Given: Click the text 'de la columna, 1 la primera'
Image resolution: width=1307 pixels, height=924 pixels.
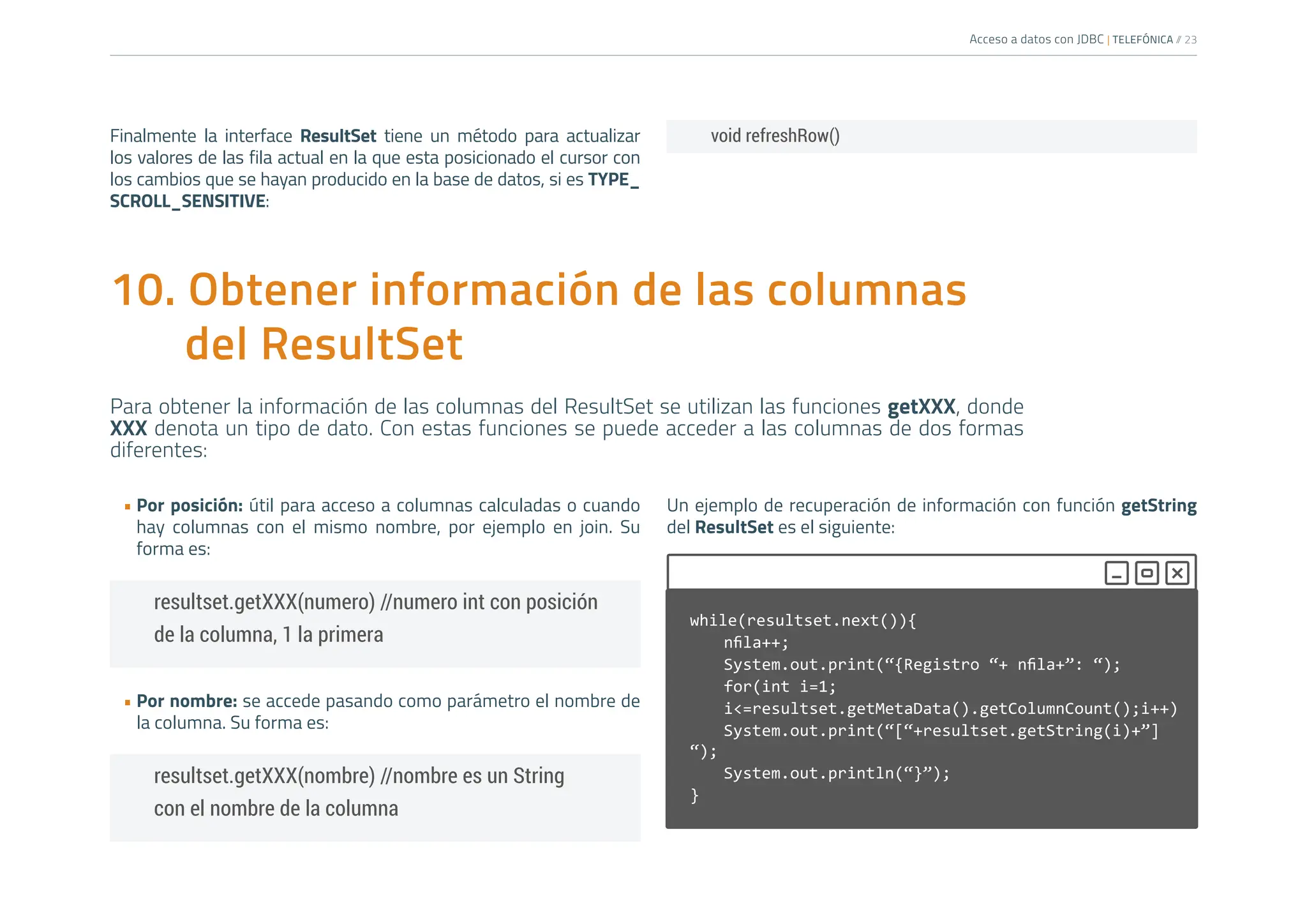Looking at the screenshot, I should (x=269, y=634).
